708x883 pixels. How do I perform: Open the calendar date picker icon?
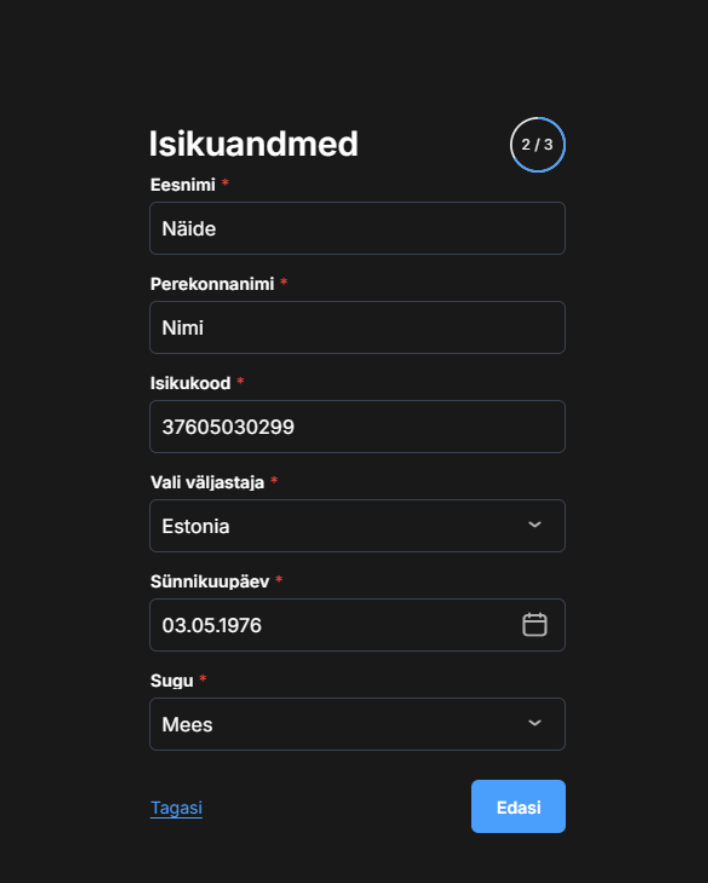(x=535, y=625)
